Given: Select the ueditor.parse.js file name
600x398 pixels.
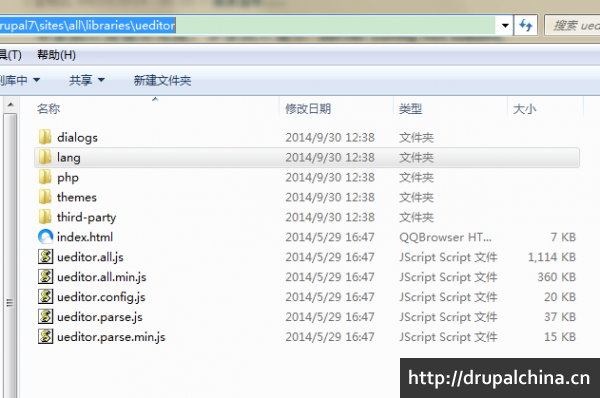Looking at the screenshot, I should 100,316.
